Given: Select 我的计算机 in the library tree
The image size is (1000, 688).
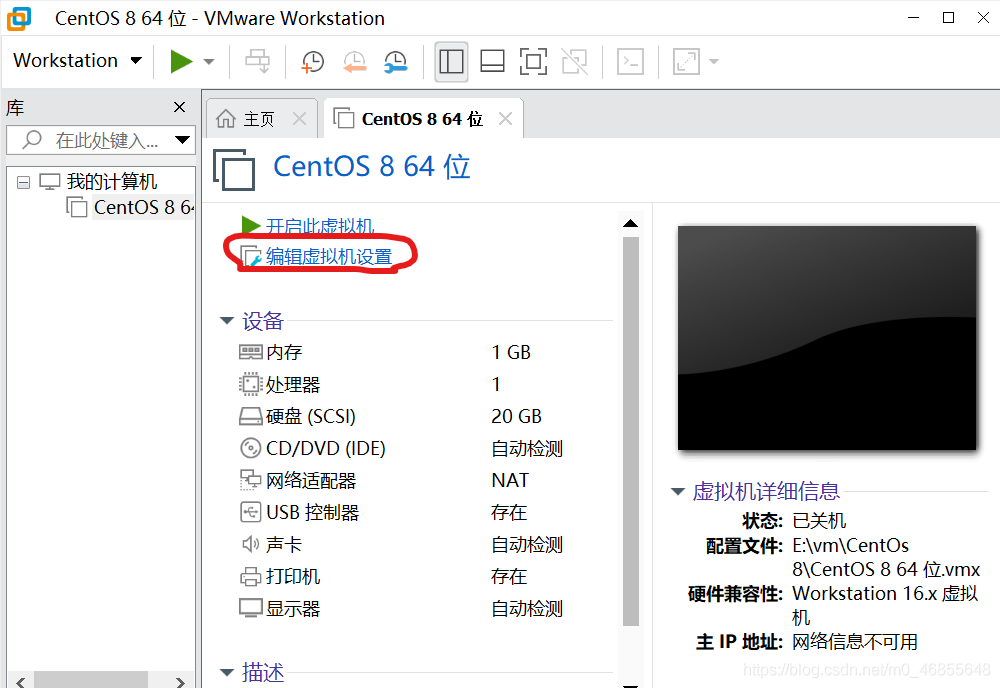Looking at the screenshot, I should (111, 182).
